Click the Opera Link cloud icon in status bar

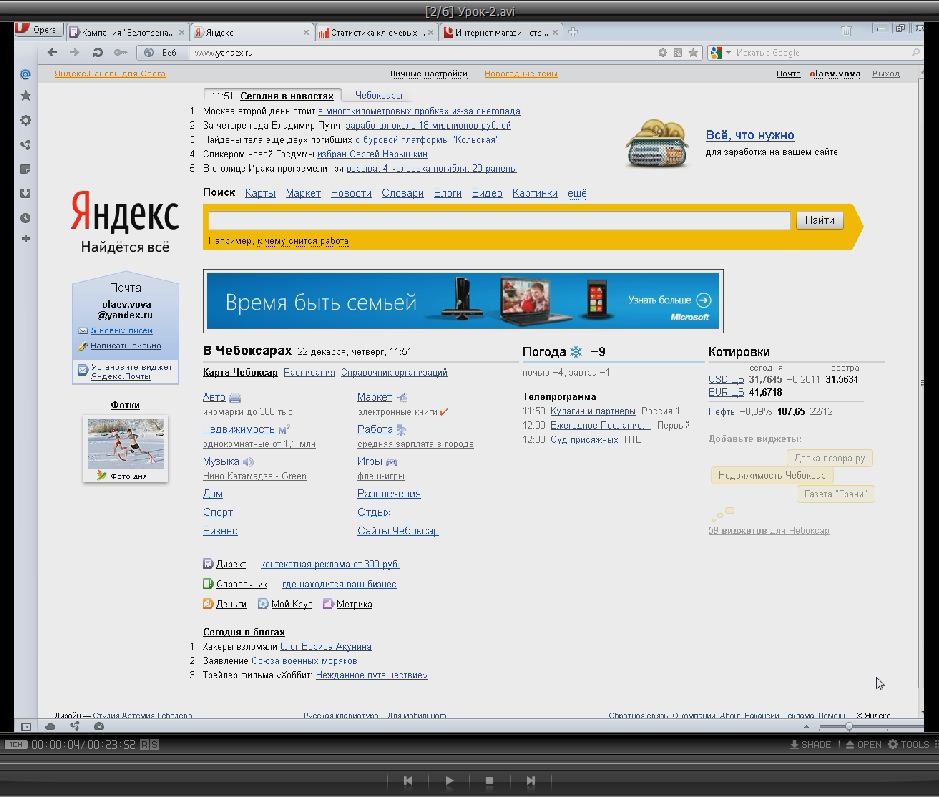click(50, 726)
